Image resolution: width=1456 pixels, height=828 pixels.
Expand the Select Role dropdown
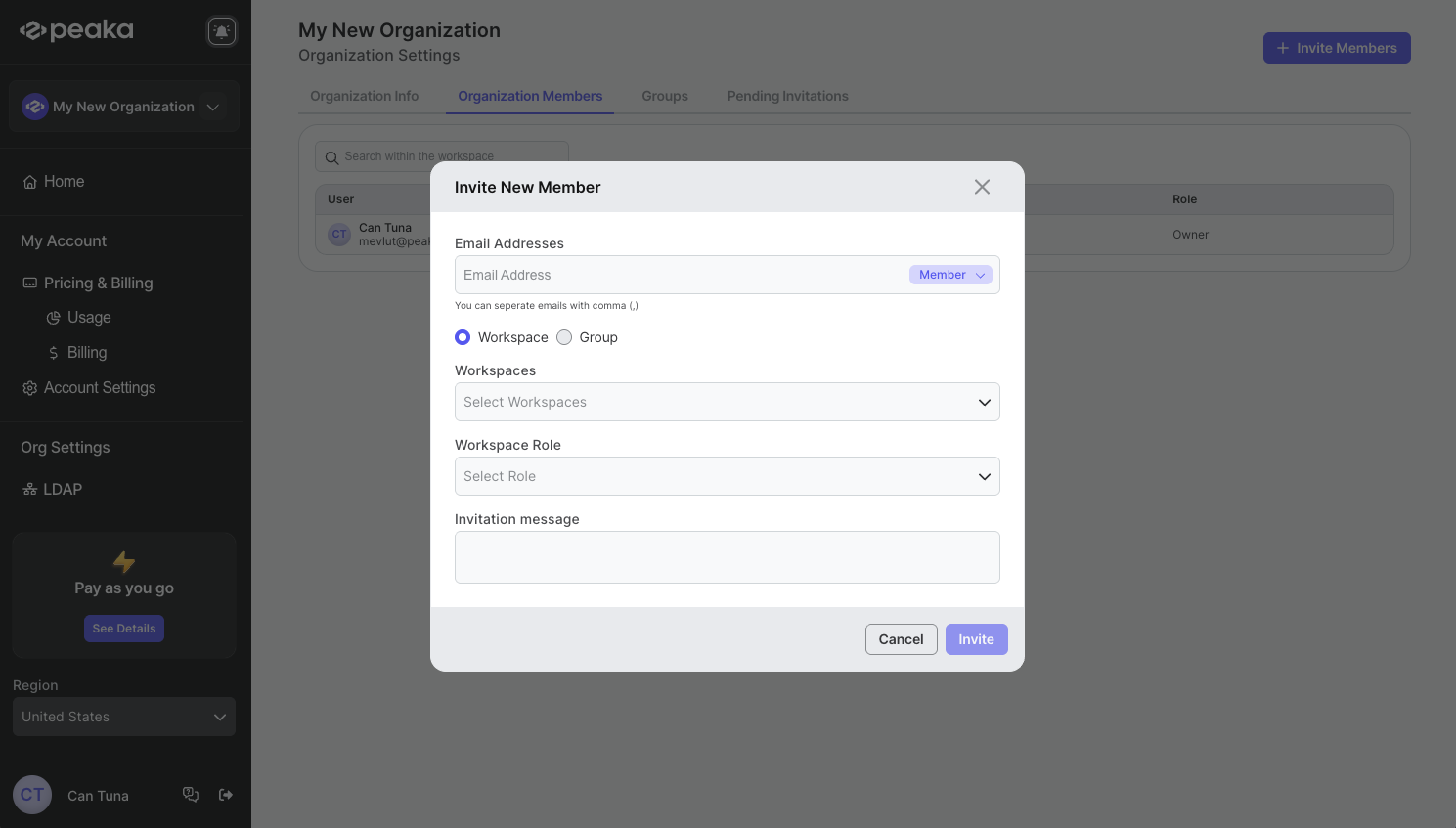(727, 476)
